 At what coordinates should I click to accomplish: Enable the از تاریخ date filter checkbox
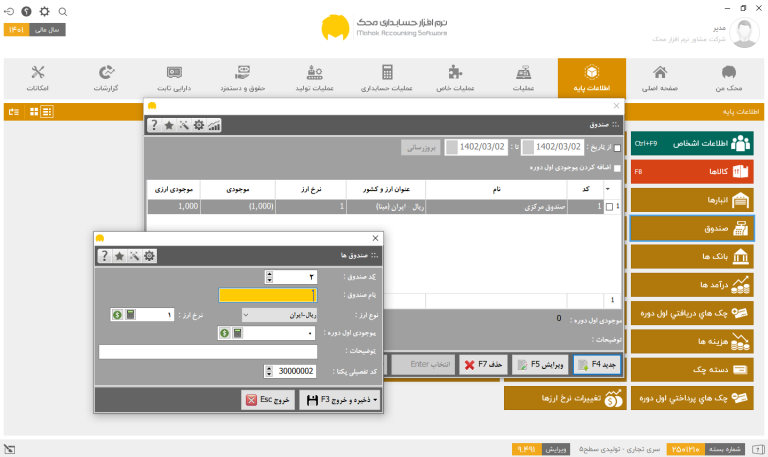(617, 147)
